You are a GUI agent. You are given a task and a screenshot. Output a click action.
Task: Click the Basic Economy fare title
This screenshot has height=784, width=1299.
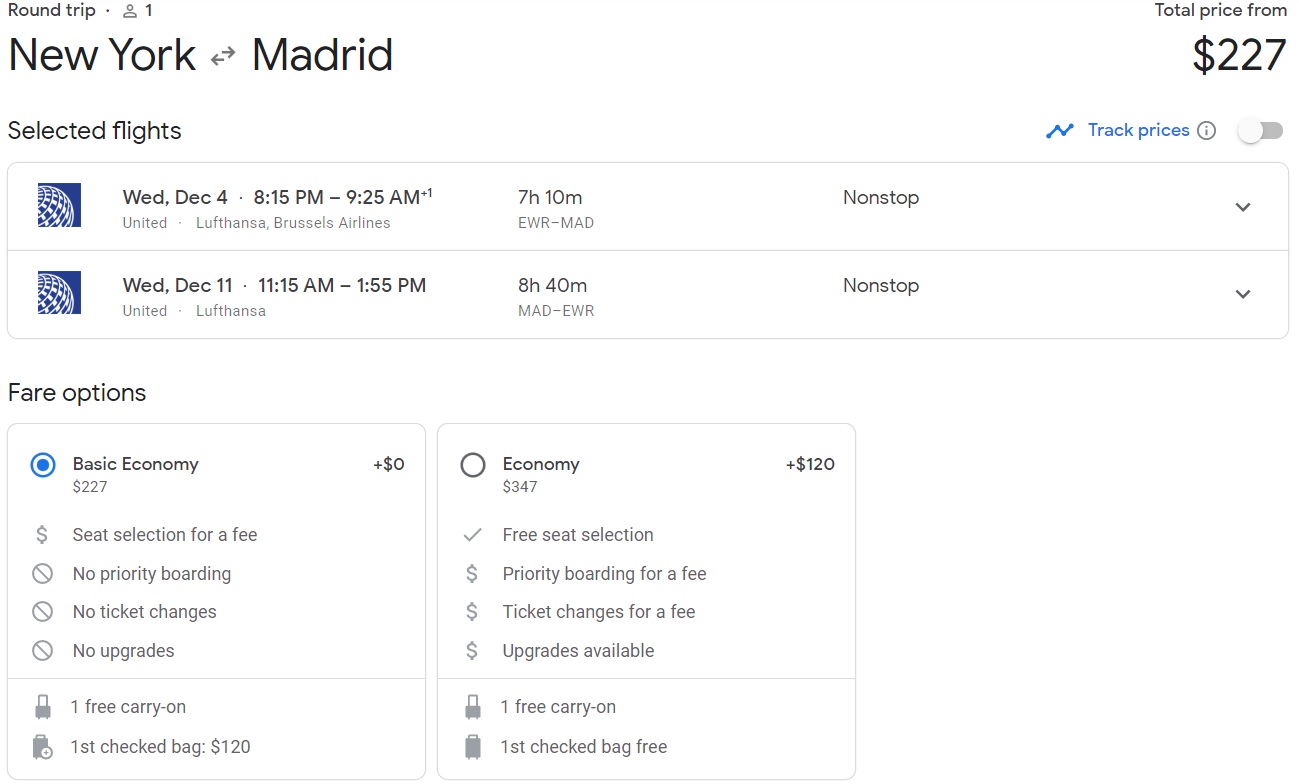pos(136,464)
